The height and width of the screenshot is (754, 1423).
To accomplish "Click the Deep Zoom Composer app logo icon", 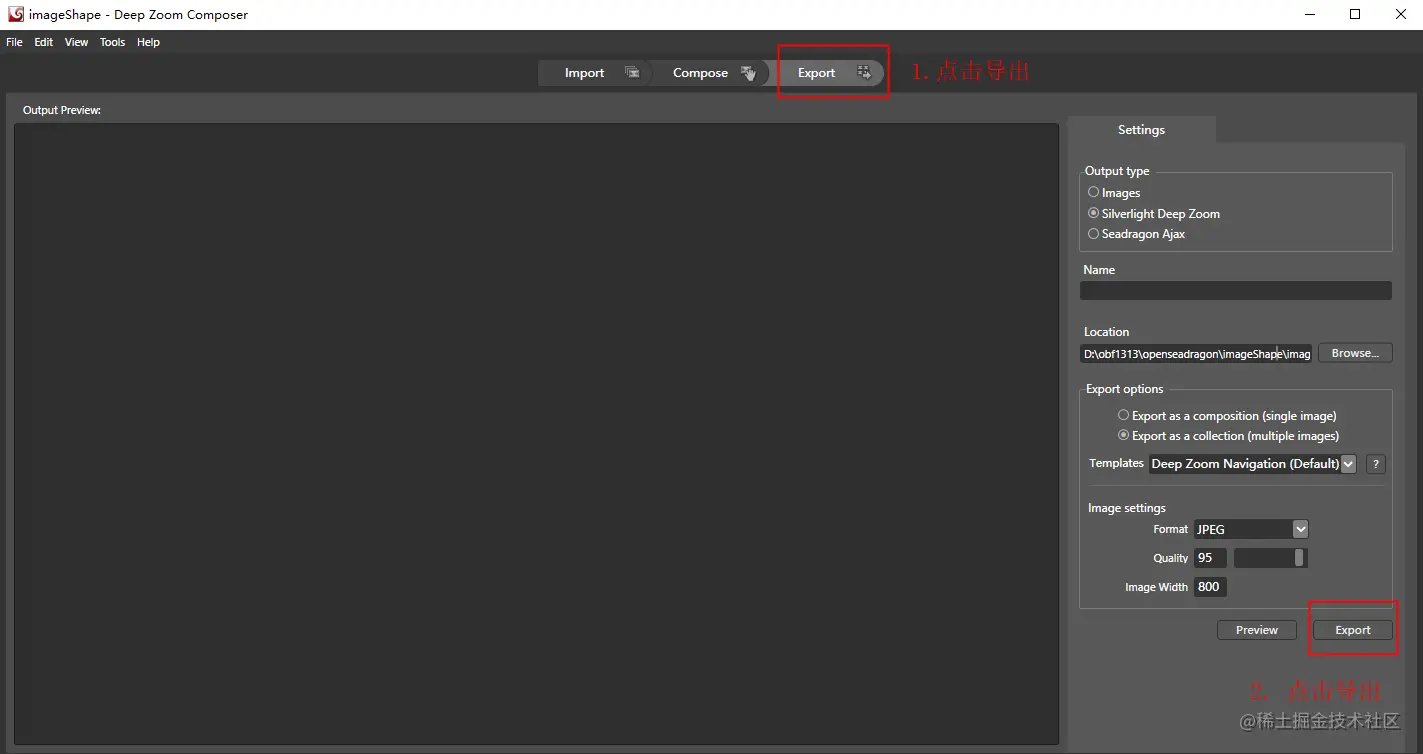I will pos(15,14).
